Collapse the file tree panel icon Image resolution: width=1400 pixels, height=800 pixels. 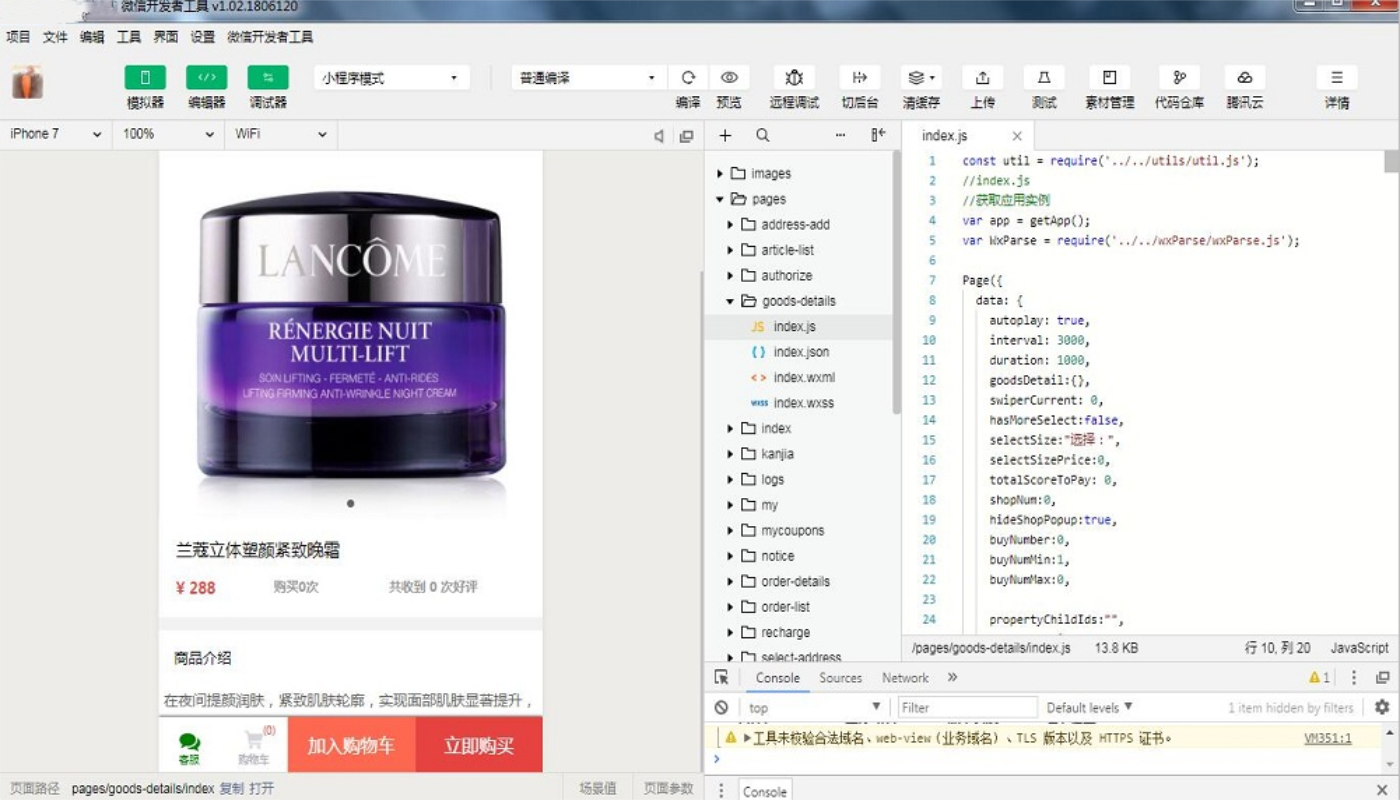[878, 135]
